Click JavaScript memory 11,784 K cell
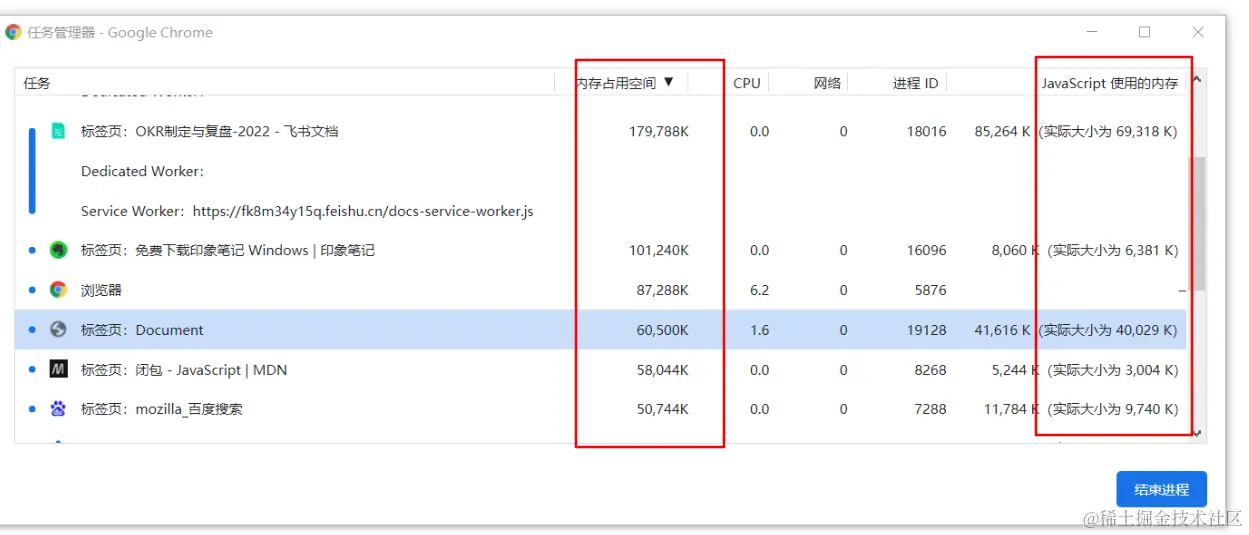The height and width of the screenshot is (535, 1249). pos(1081,409)
